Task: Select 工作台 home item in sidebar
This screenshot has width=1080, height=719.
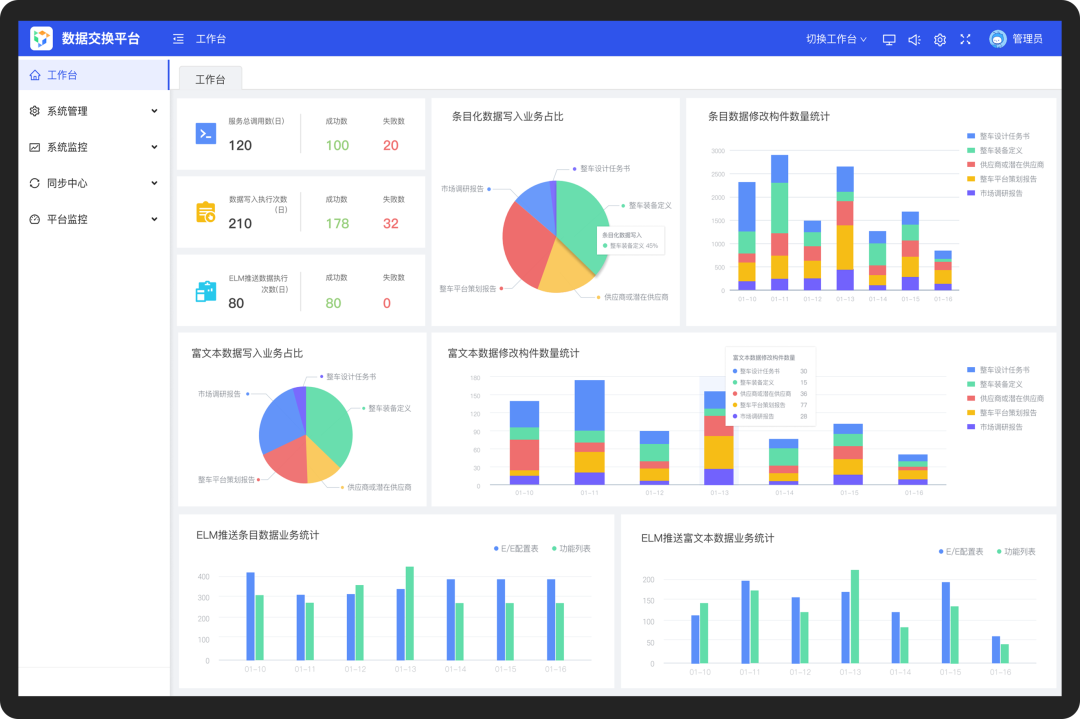Action: [x=94, y=74]
